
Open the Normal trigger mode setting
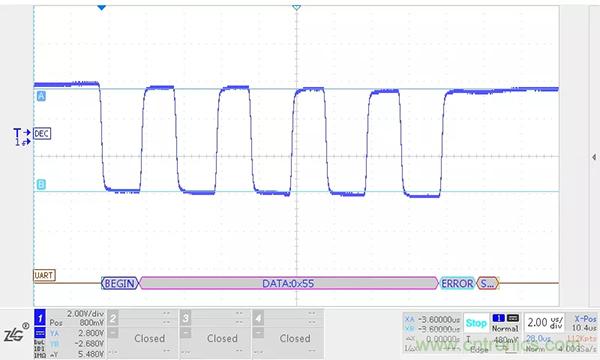[505, 328]
